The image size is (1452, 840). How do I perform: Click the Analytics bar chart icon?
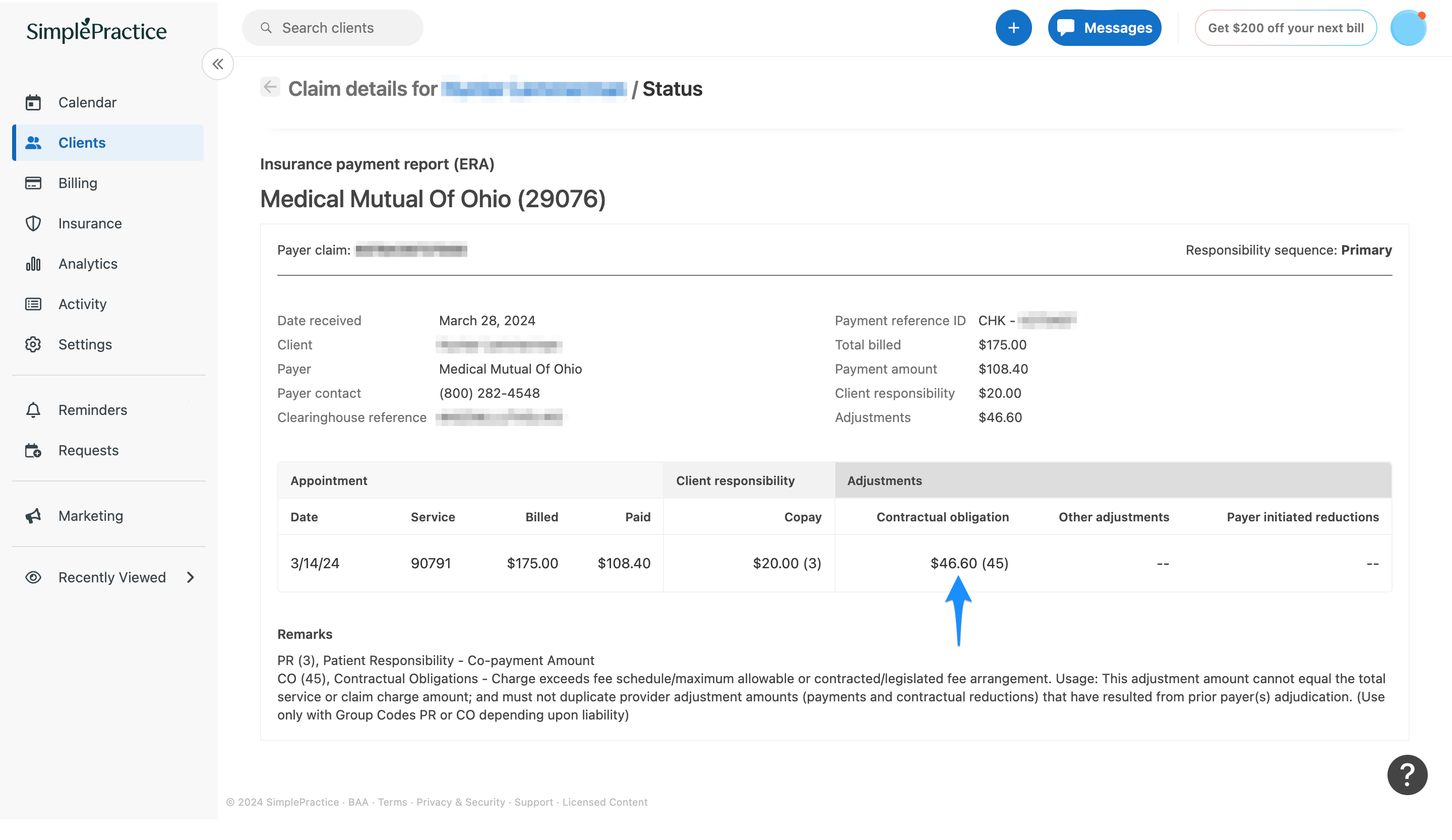33,264
